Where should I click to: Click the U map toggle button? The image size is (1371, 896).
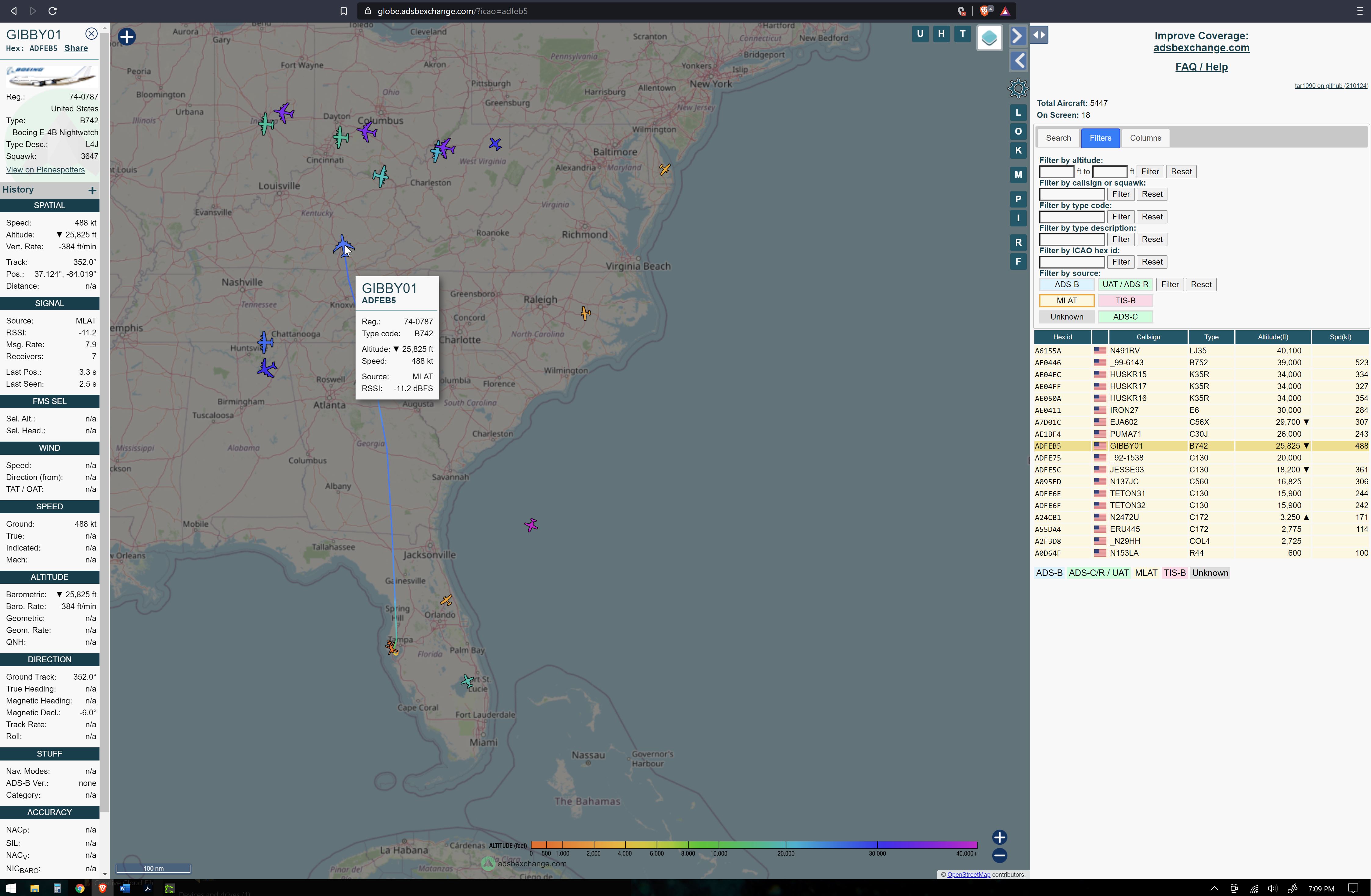[920, 34]
